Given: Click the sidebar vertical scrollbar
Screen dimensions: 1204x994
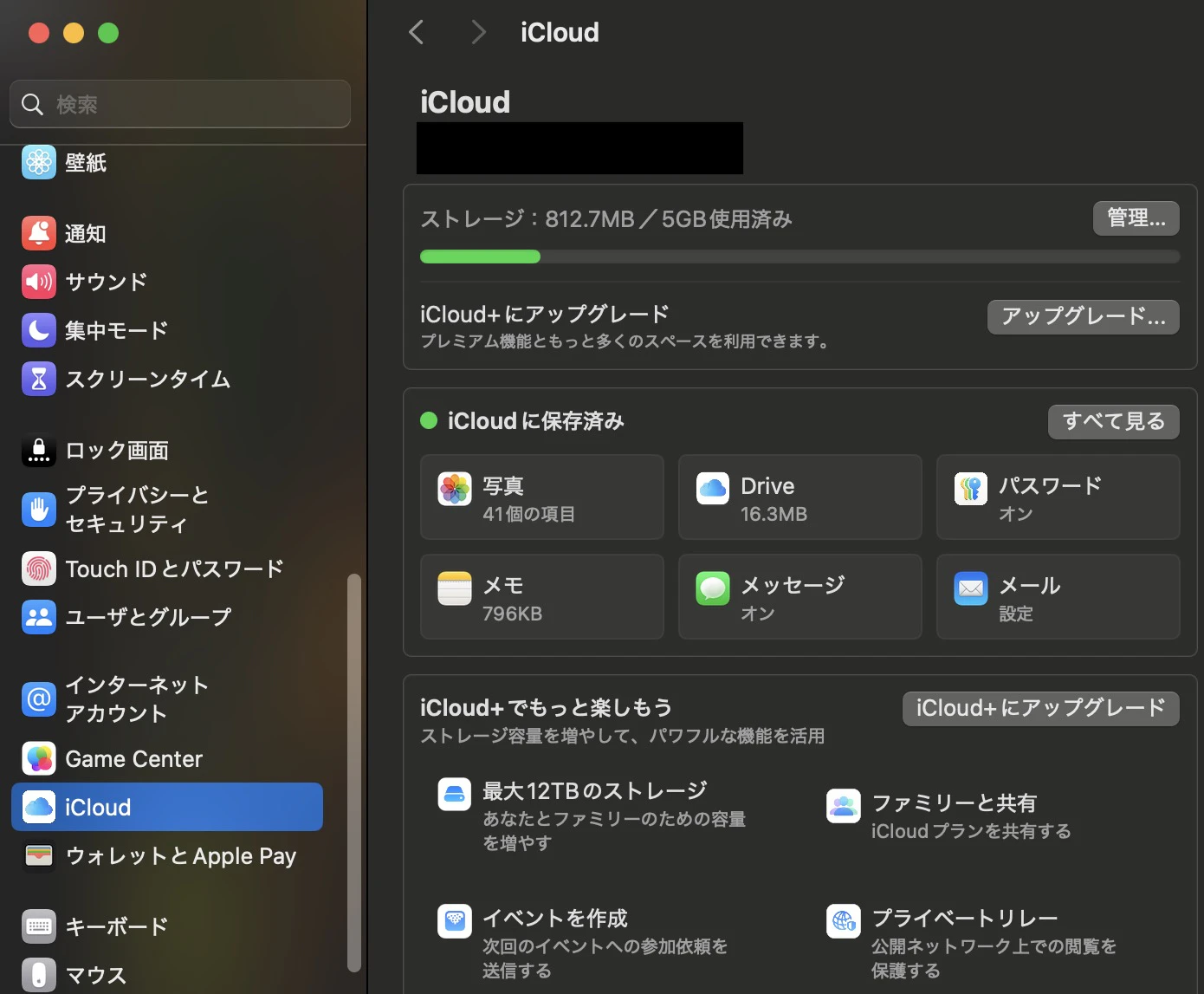Looking at the screenshot, I should pyautogui.click(x=353, y=772).
